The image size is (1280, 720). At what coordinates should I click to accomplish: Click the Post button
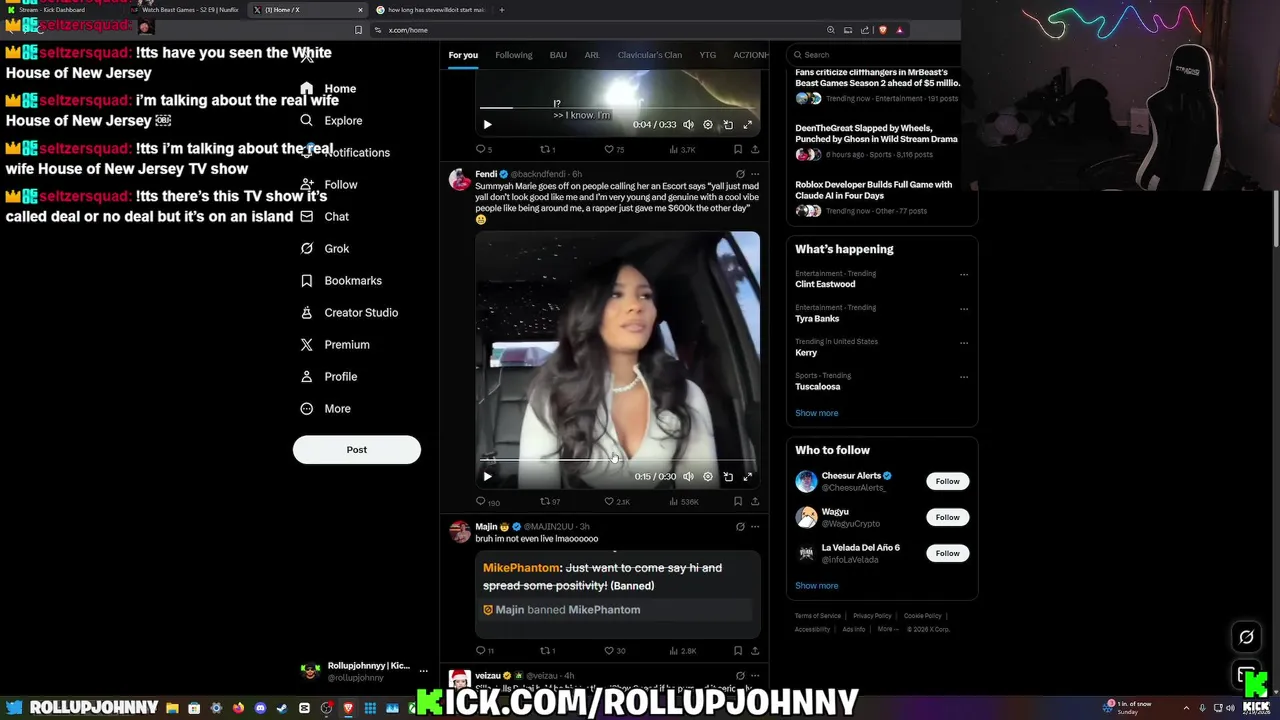click(357, 450)
